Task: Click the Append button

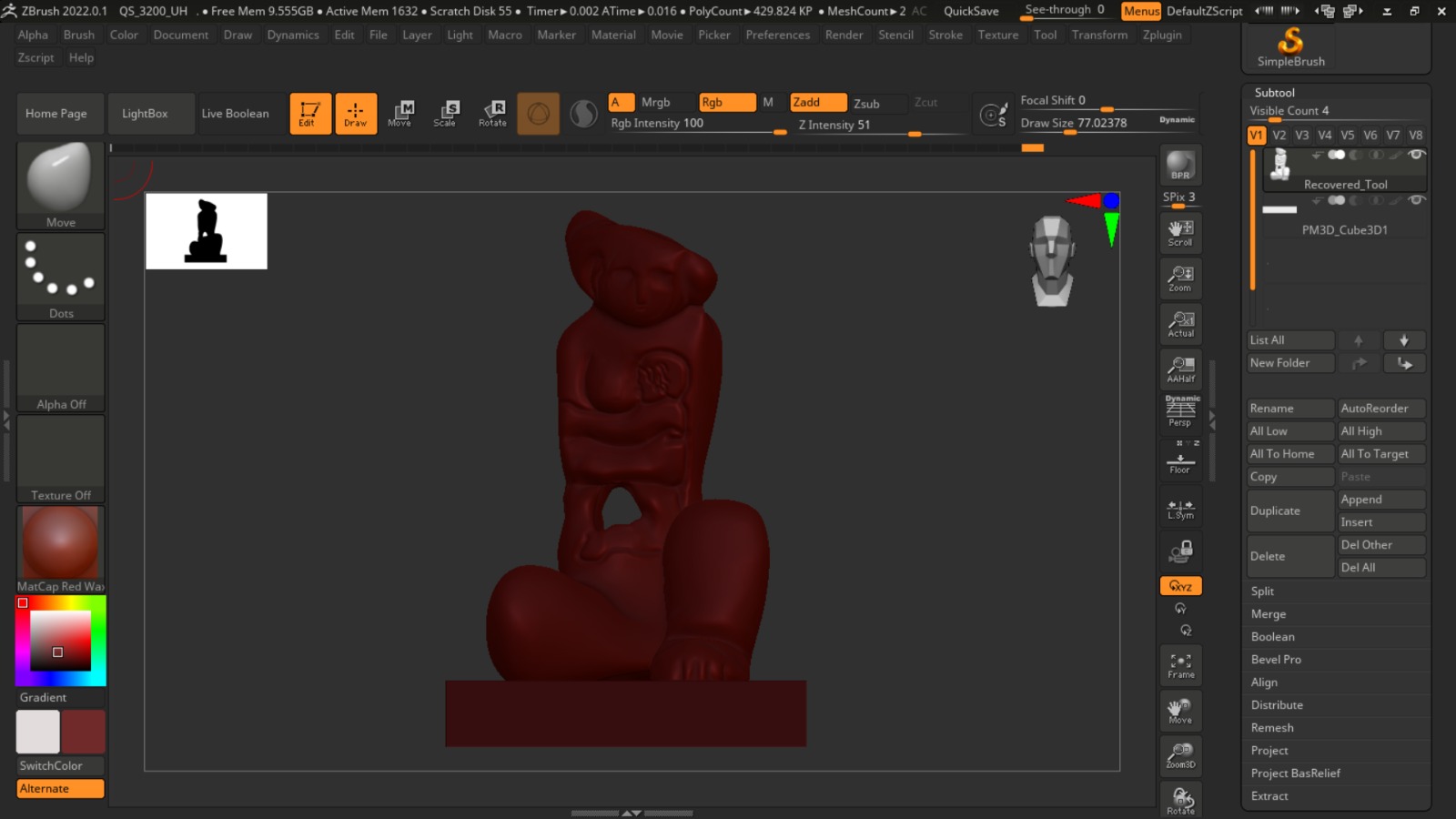Action: click(x=1381, y=500)
